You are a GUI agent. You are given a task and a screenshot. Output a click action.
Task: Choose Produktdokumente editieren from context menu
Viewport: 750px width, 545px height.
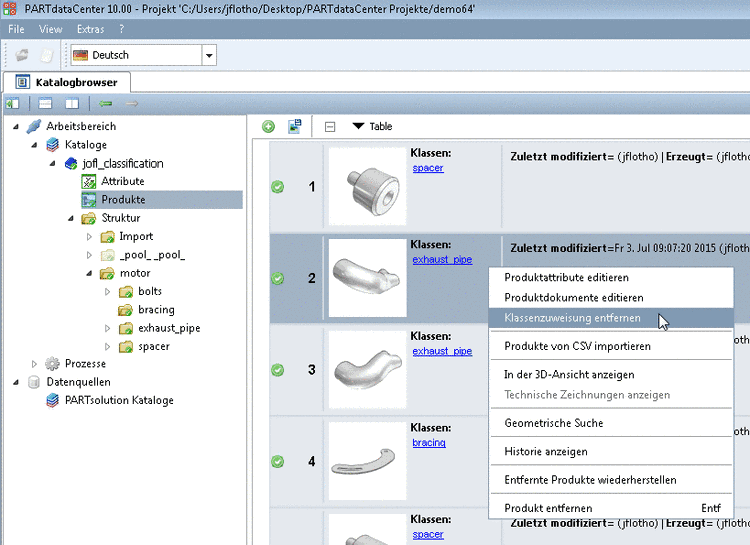point(611,298)
